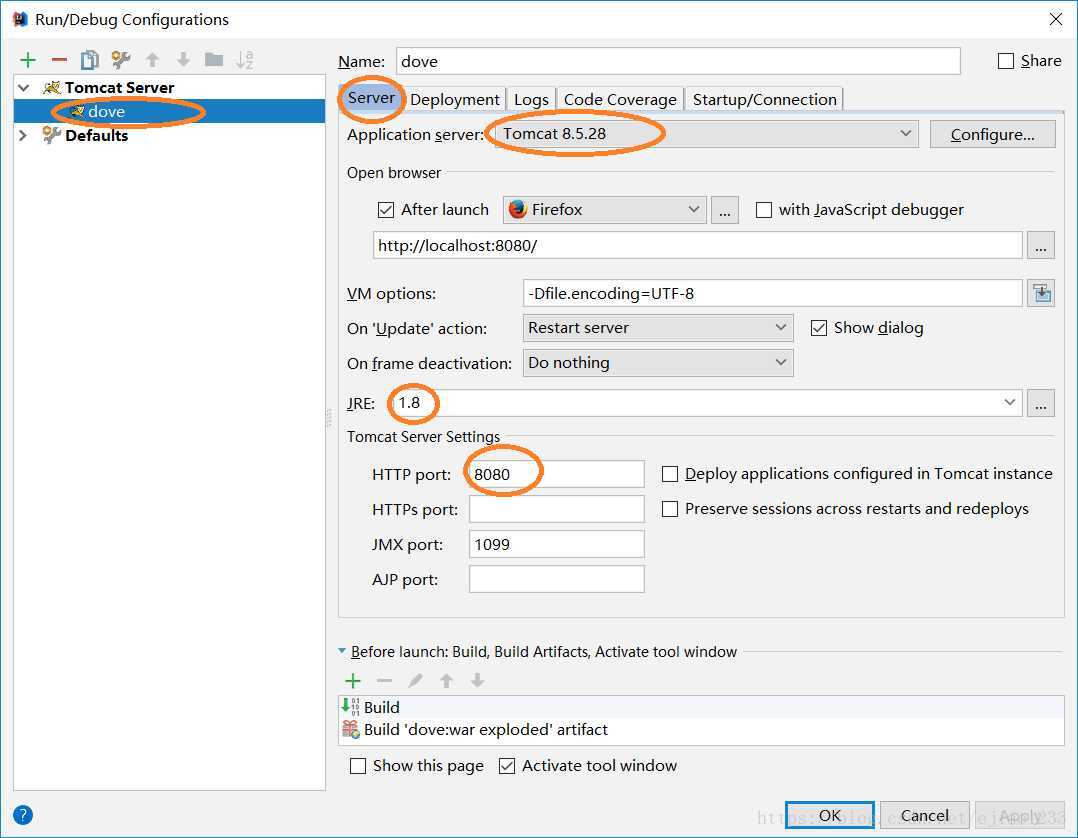
Task: Open On frame deactivation Do nothing dropdown
Action: 658,363
